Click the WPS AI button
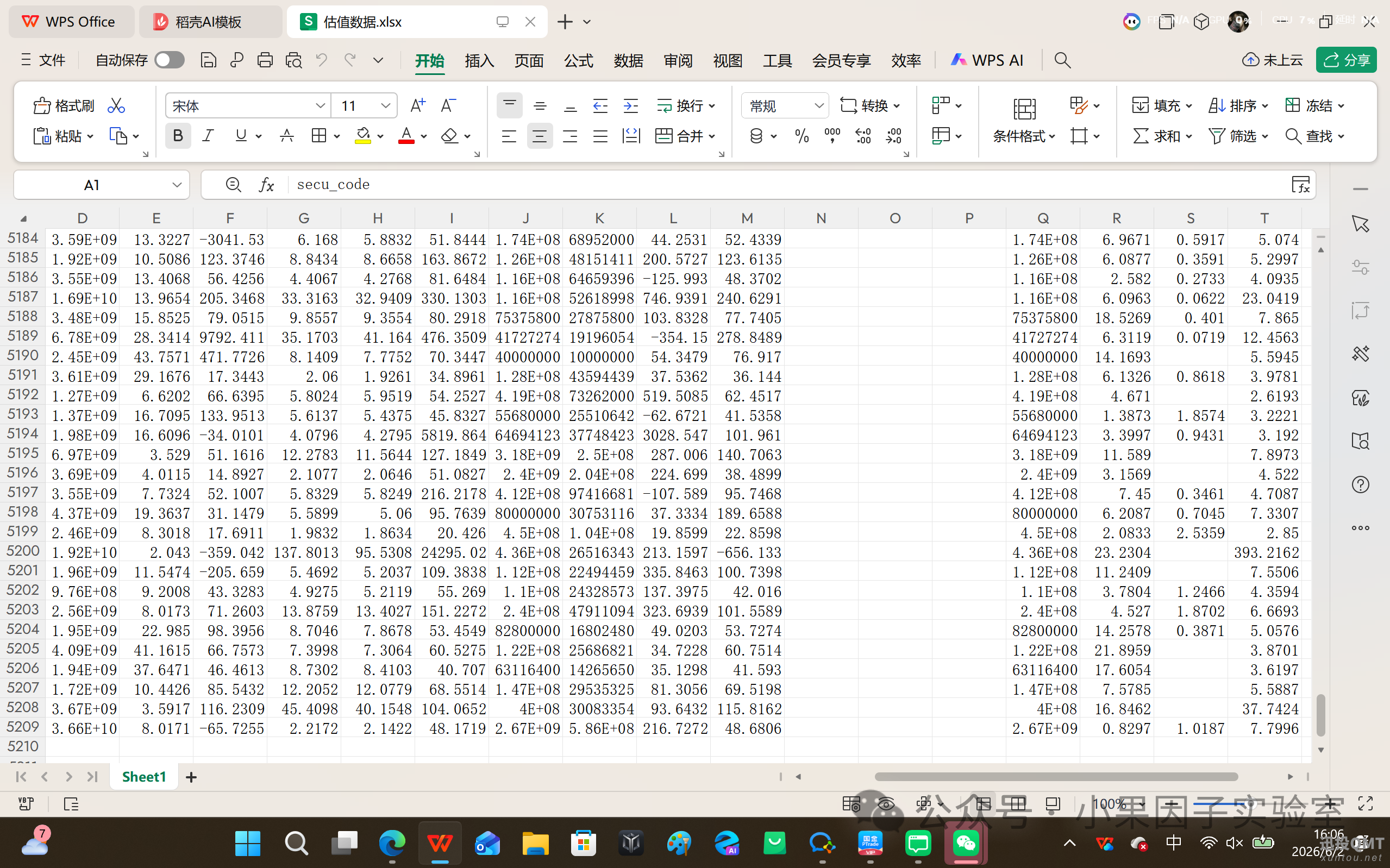Image resolution: width=1390 pixels, height=868 pixels. (x=986, y=60)
